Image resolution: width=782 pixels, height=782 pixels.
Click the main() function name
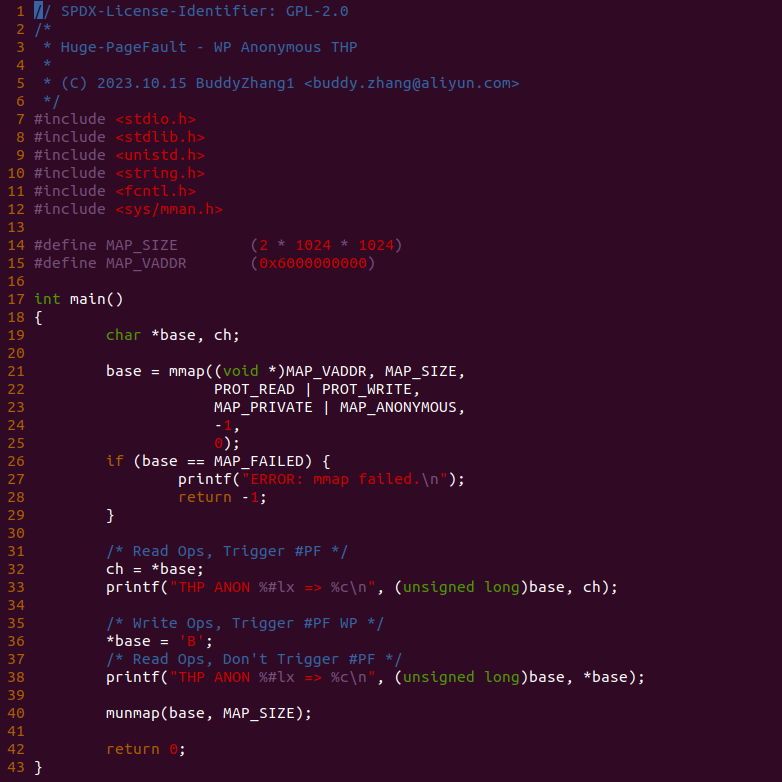click(x=96, y=299)
